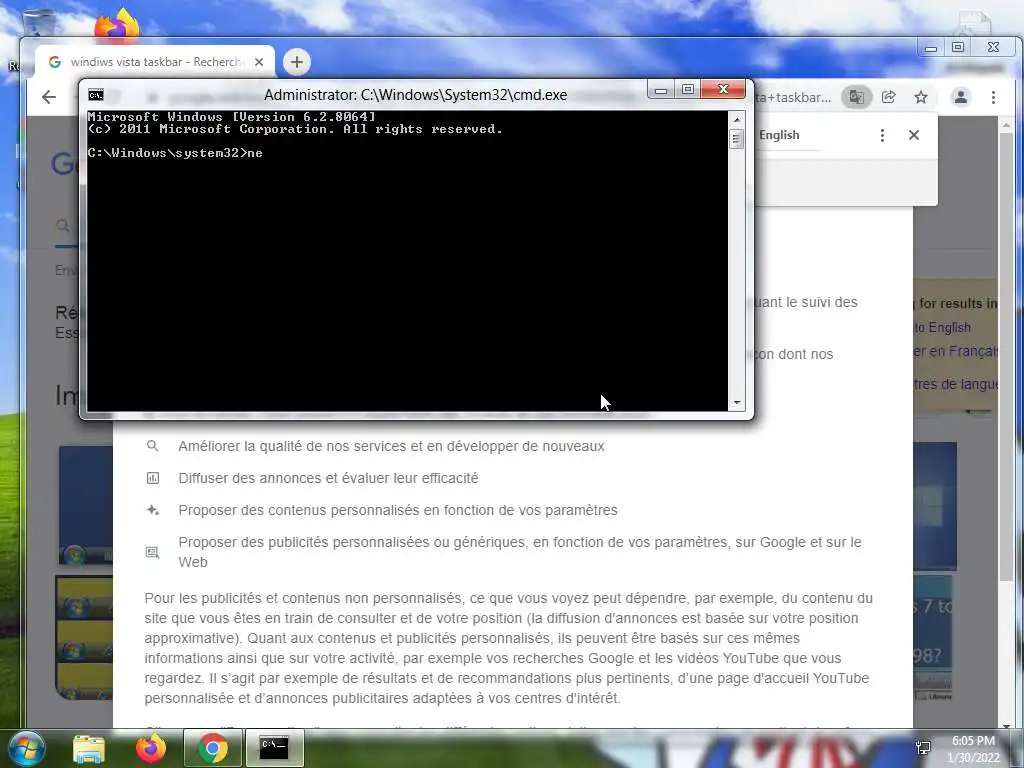This screenshot has width=1024, height=768.
Task: Open the Google Translate icon in address bar
Action: pos(856,97)
